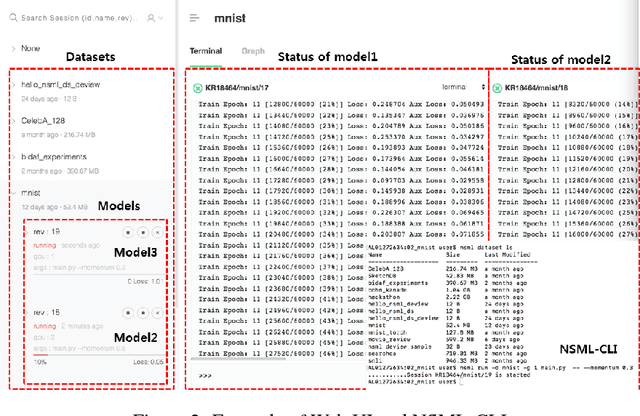Switch to the Graph tab
Image resolution: width=640 pixels, height=416 pixels.
click(252, 50)
